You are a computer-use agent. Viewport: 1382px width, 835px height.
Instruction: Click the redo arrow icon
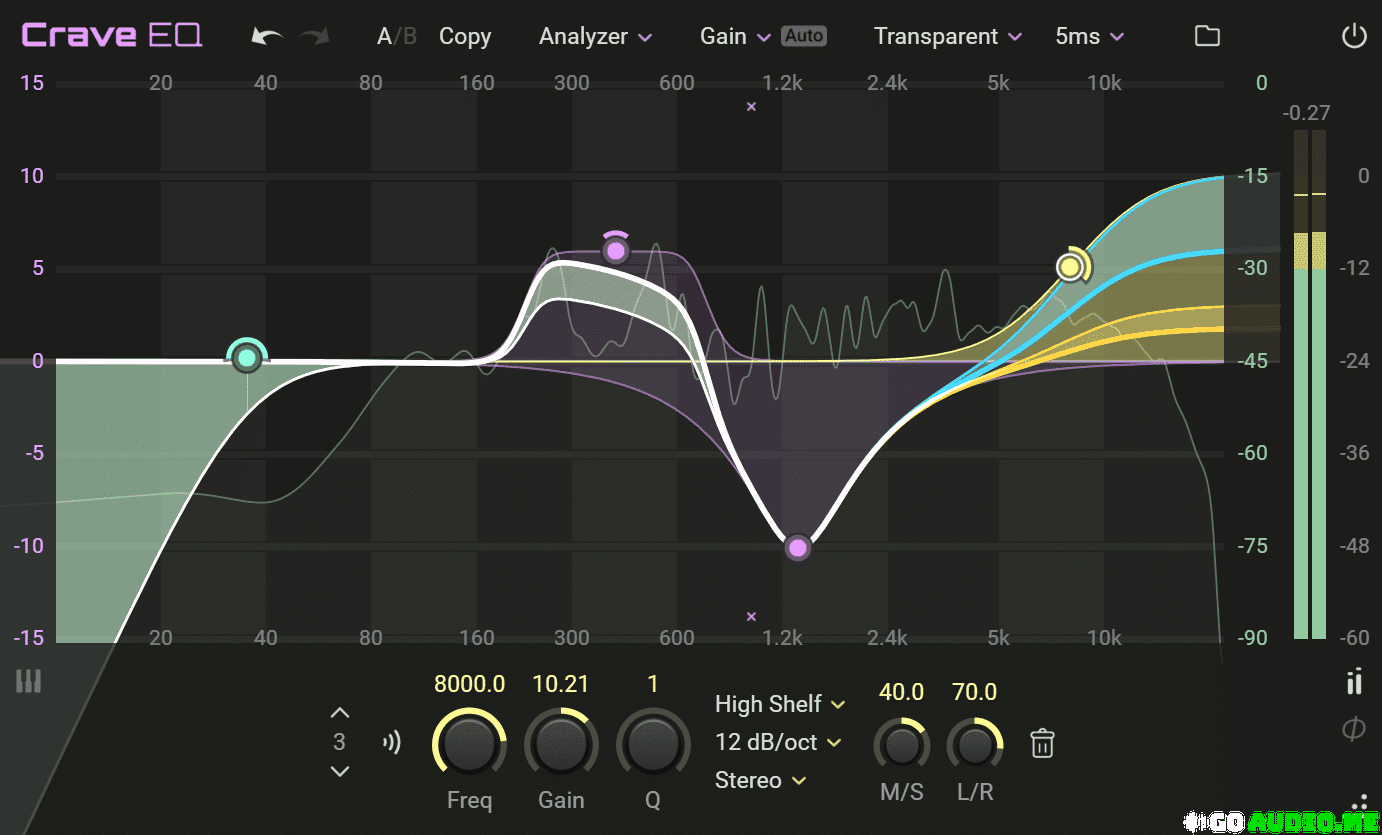coord(315,37)
